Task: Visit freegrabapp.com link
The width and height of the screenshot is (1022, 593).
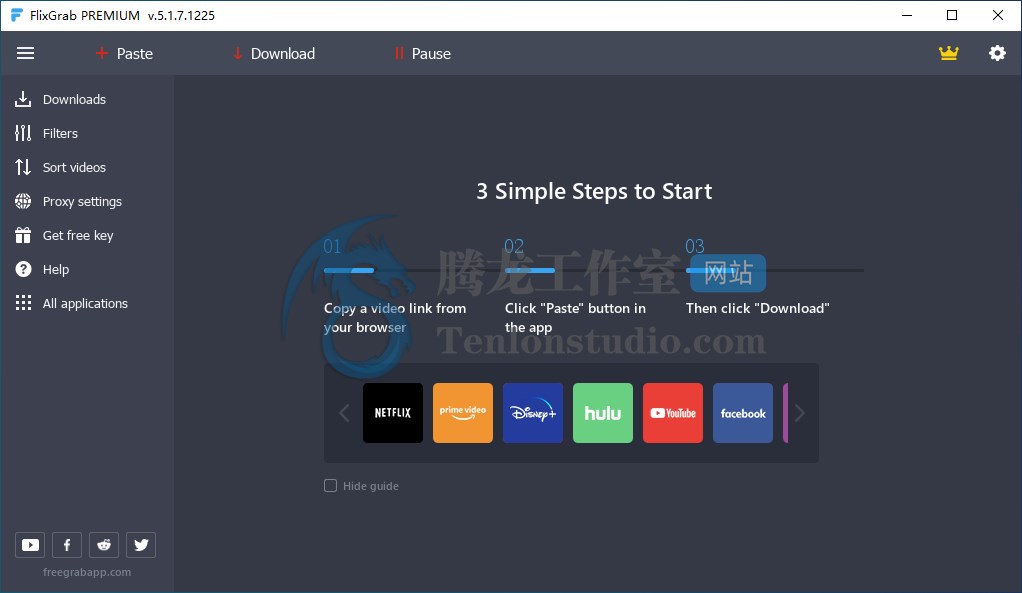Action: [87, 572]
